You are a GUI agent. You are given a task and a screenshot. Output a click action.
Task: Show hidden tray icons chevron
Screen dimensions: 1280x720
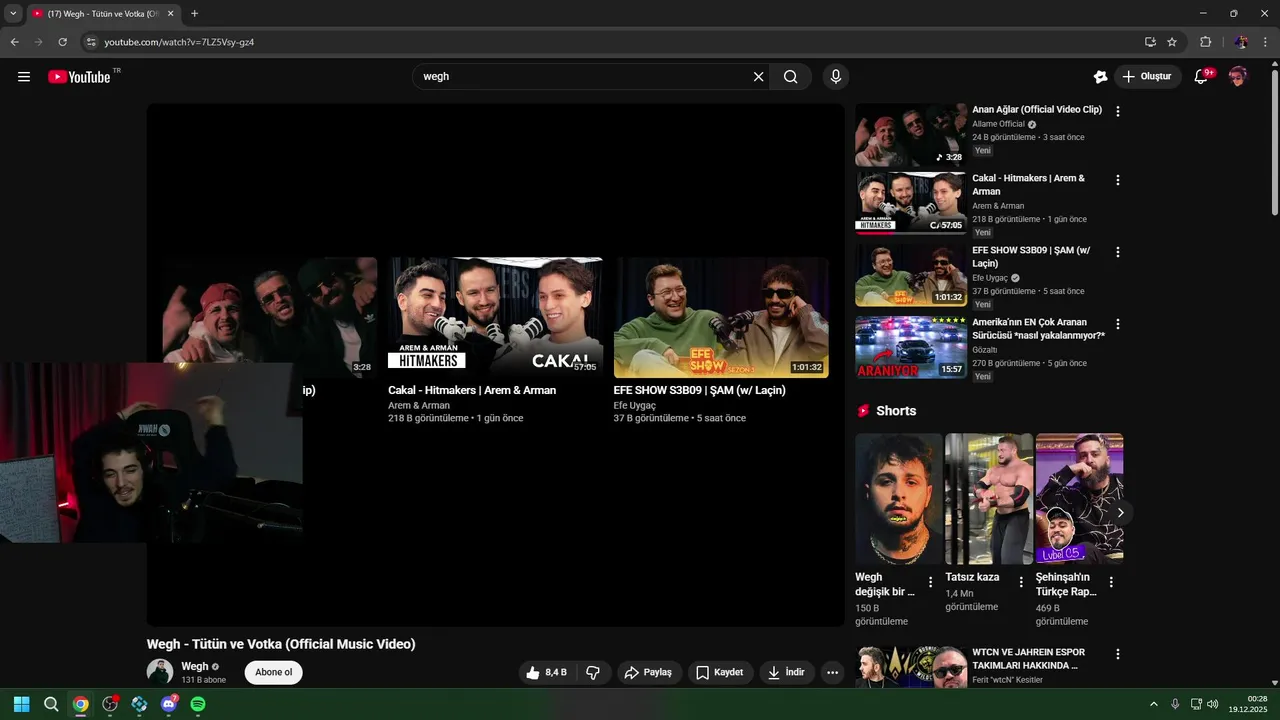point(1153,704)
